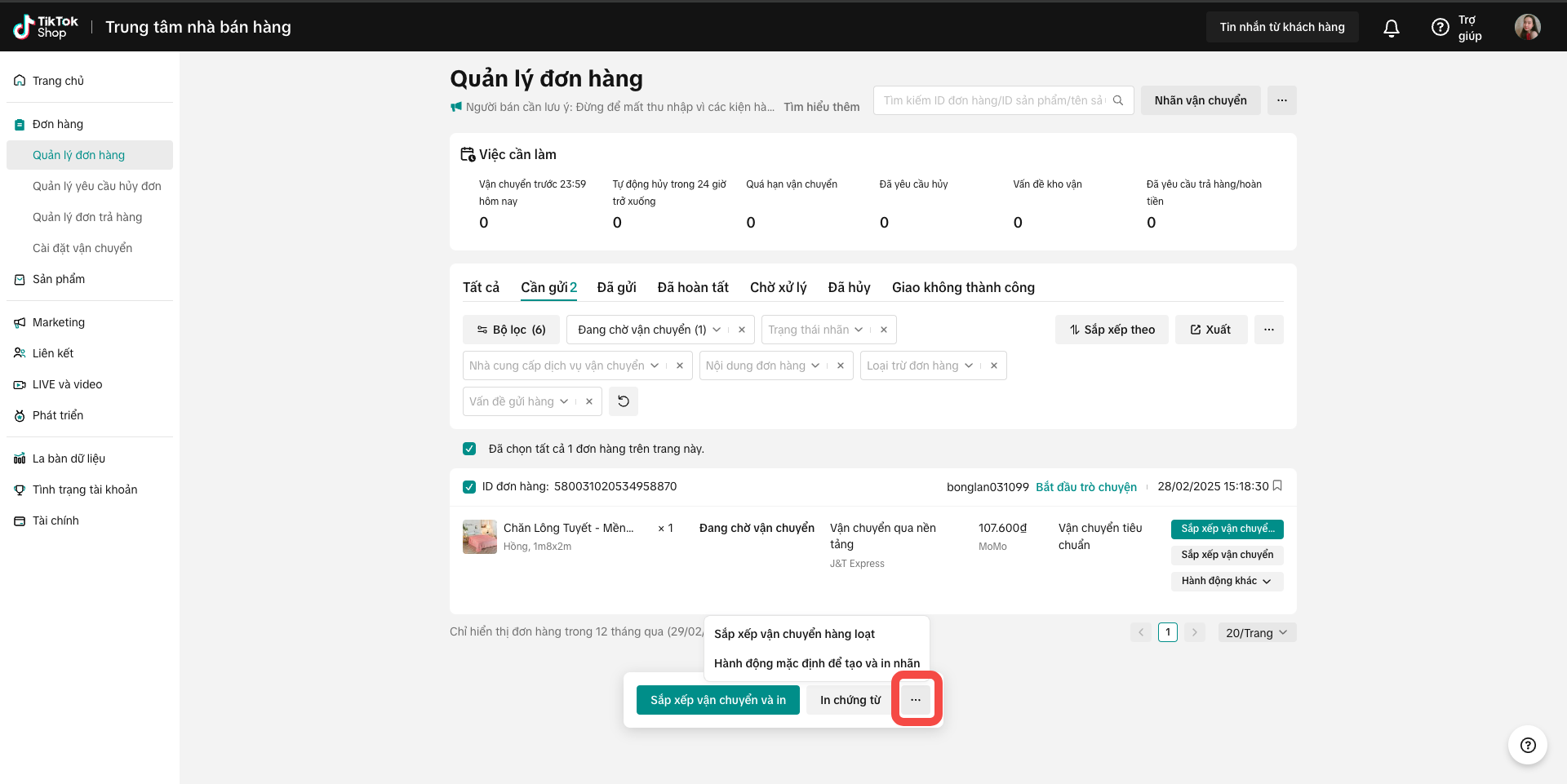This screenshot has width=1567, height=784.
Task: Open 'Bắt đầu trò chuyện' link
Action: (x=1085, y=487)
